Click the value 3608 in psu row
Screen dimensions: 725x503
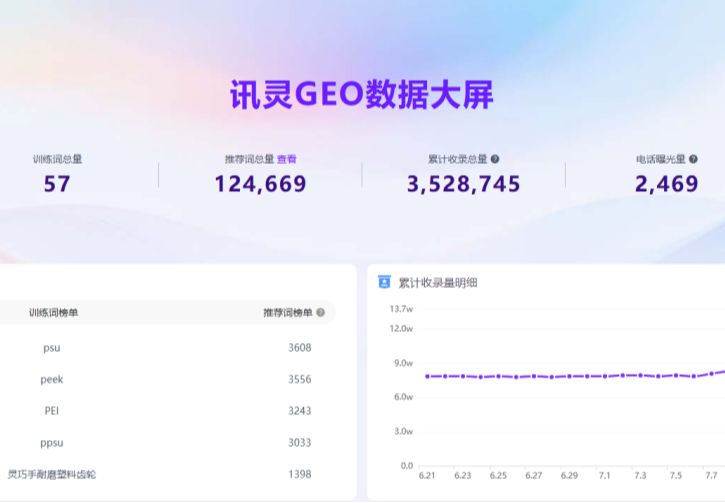(x=300, y=348)
